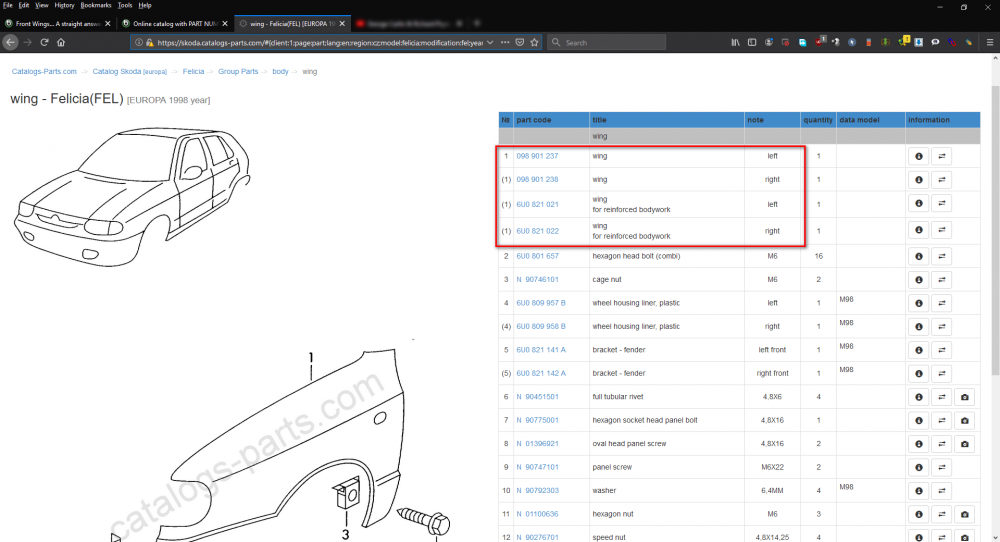Expand the address bar history dropdown arrow
The image size is (1000, 542).
tap(490, 42)
